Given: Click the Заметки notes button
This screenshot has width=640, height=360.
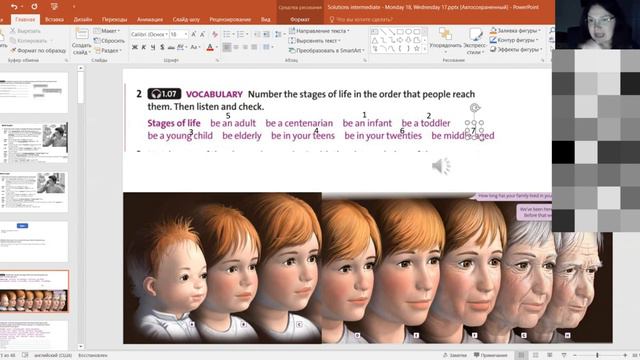Looking at the screenshot, I should click(x=455, y=355).
